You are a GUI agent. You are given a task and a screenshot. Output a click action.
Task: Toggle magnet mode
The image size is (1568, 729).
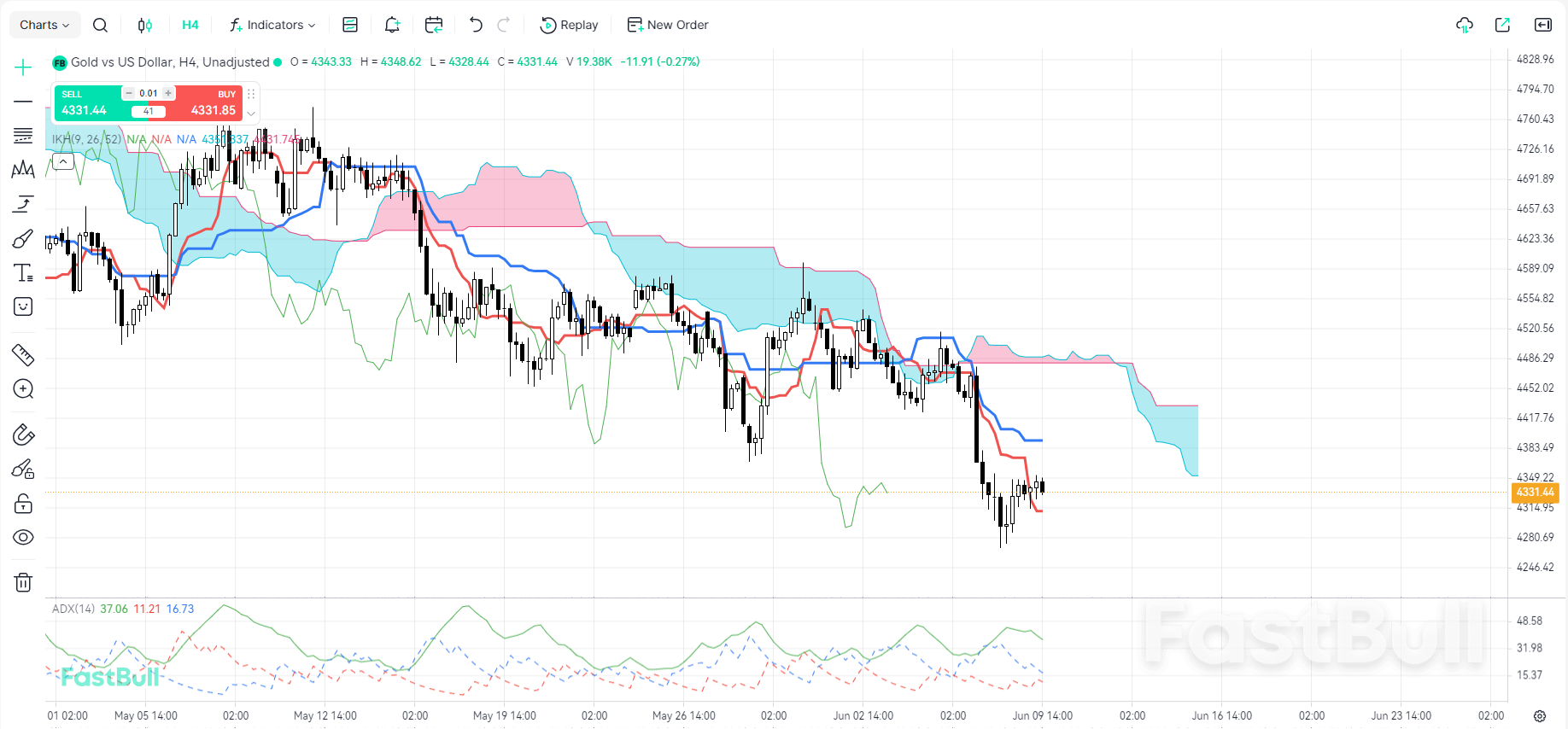(x=23, y=435)
